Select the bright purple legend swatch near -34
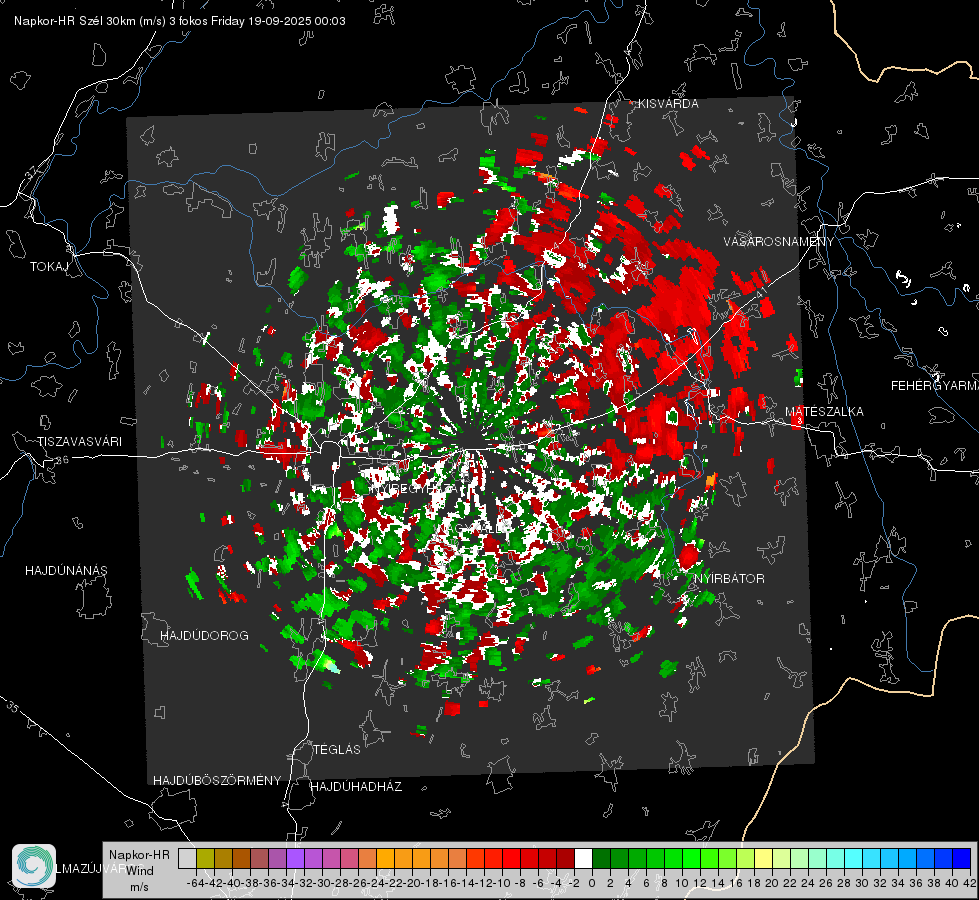 coord(295,859)
